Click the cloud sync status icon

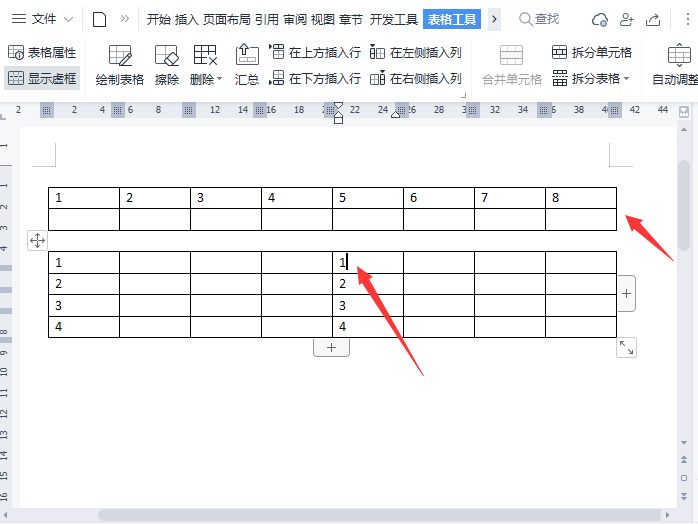coord(600,20)
